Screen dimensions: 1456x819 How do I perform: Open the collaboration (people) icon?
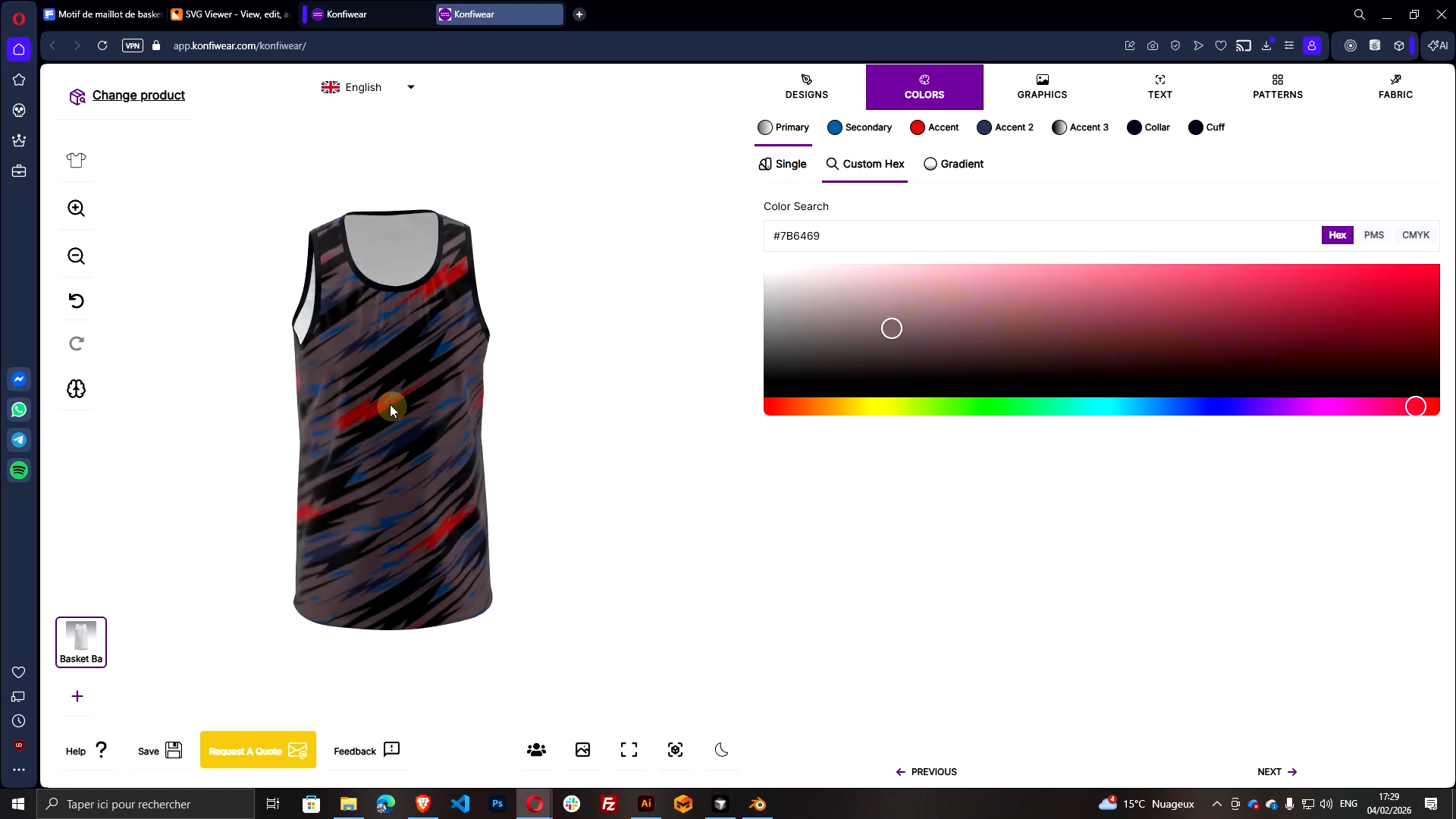click(536, 750)
